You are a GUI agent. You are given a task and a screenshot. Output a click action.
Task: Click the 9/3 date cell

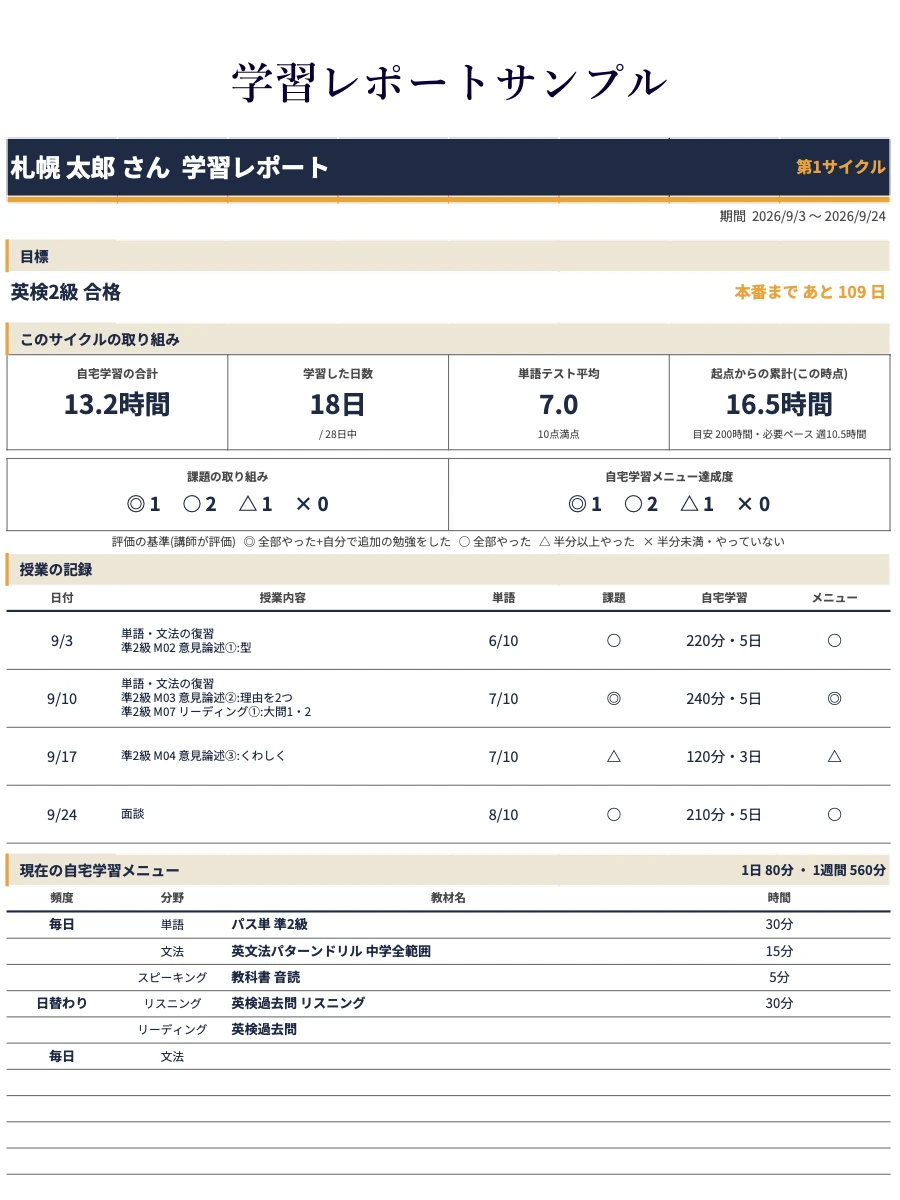tap(62, 641)
